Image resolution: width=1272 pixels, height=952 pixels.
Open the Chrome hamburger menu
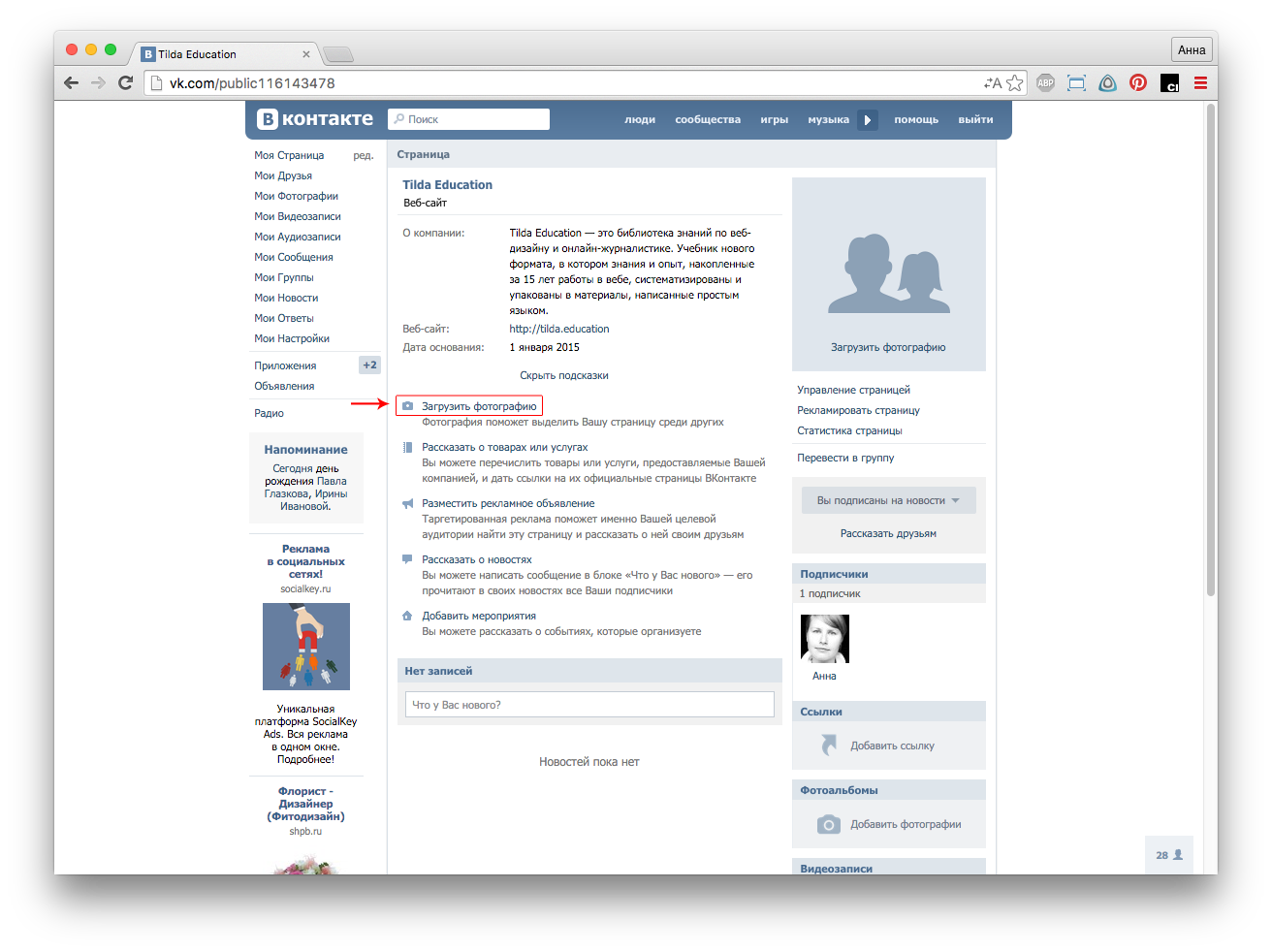pyautogui.click(x=1200, y=83)
